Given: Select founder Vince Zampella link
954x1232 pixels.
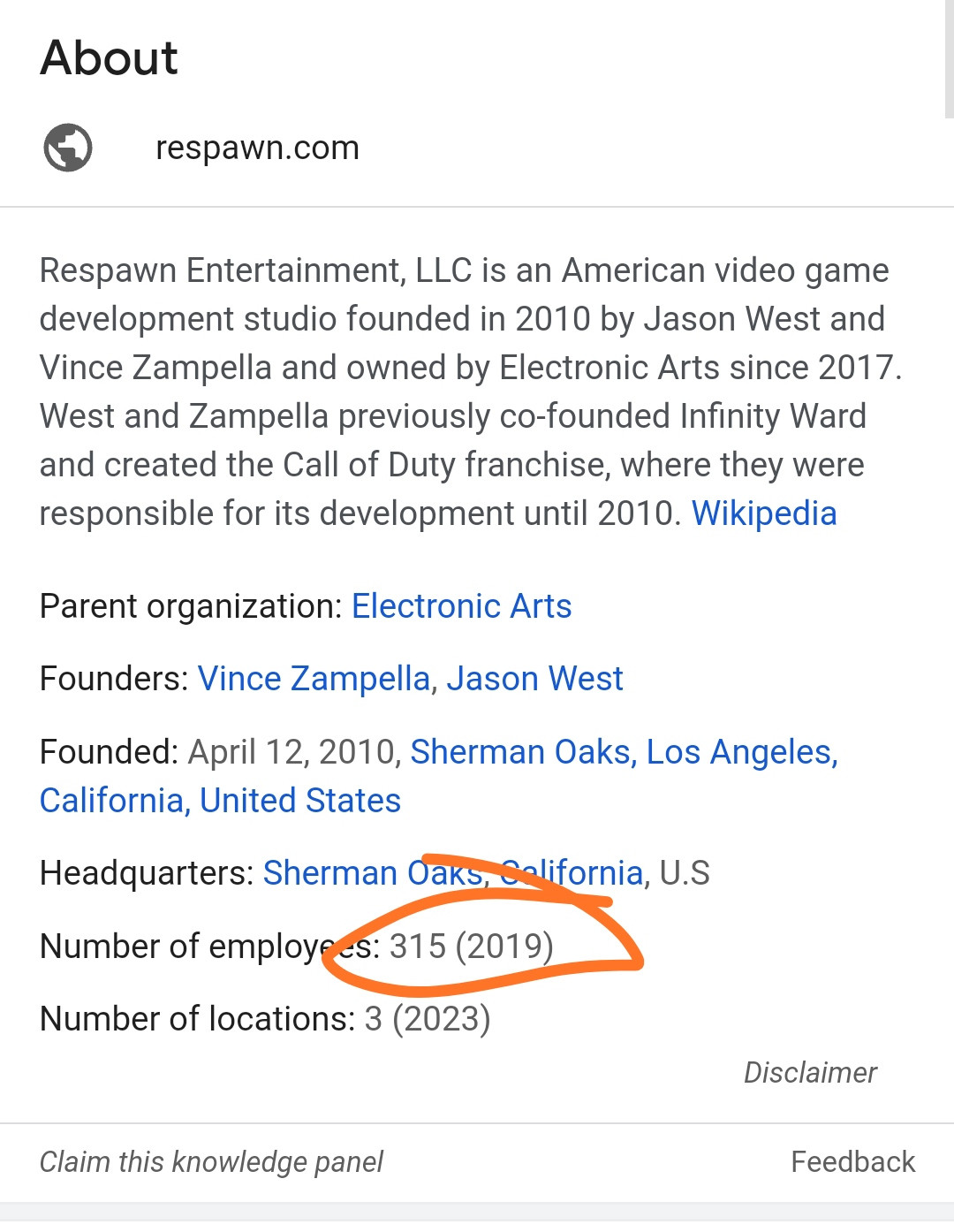Looking at the screenshot, I should point(314,679).
